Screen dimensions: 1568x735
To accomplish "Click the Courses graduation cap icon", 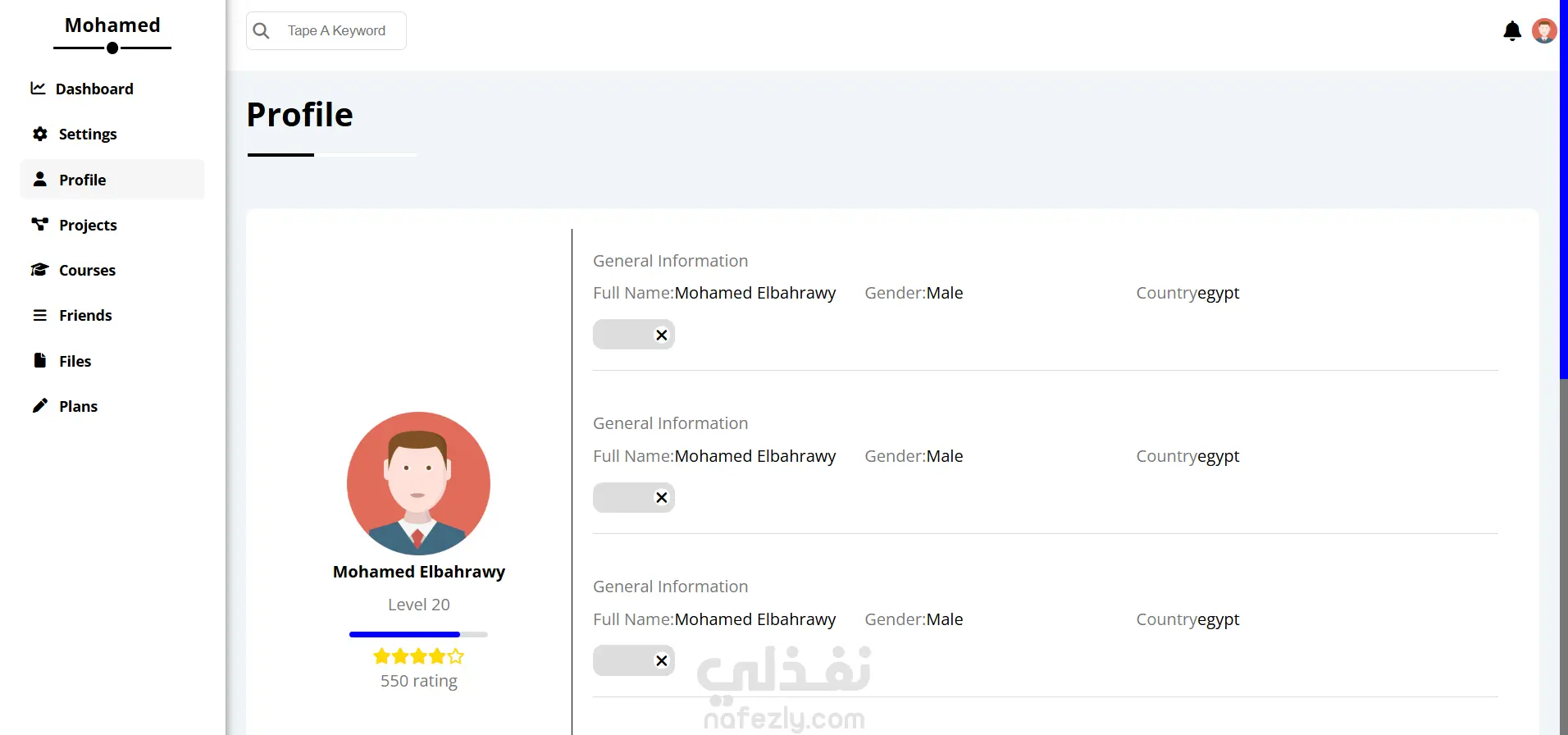I will click(x=39, y=270).
